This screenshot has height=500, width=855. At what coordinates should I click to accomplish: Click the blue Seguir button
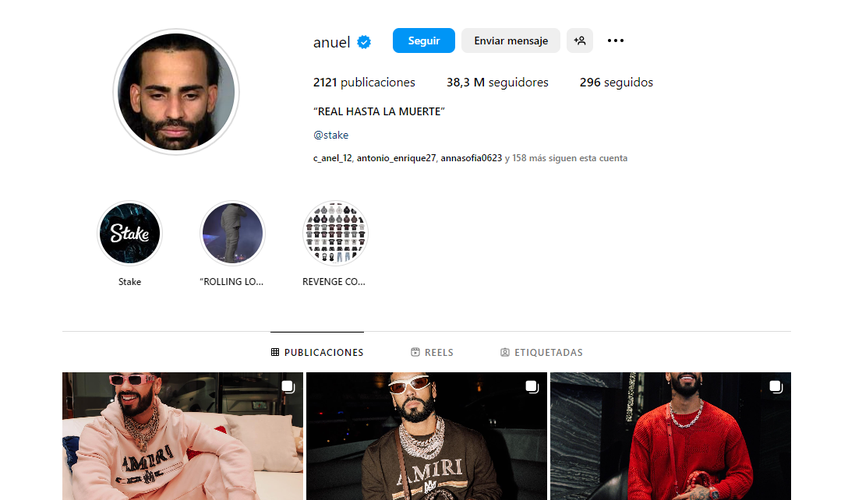coord(424,40)
